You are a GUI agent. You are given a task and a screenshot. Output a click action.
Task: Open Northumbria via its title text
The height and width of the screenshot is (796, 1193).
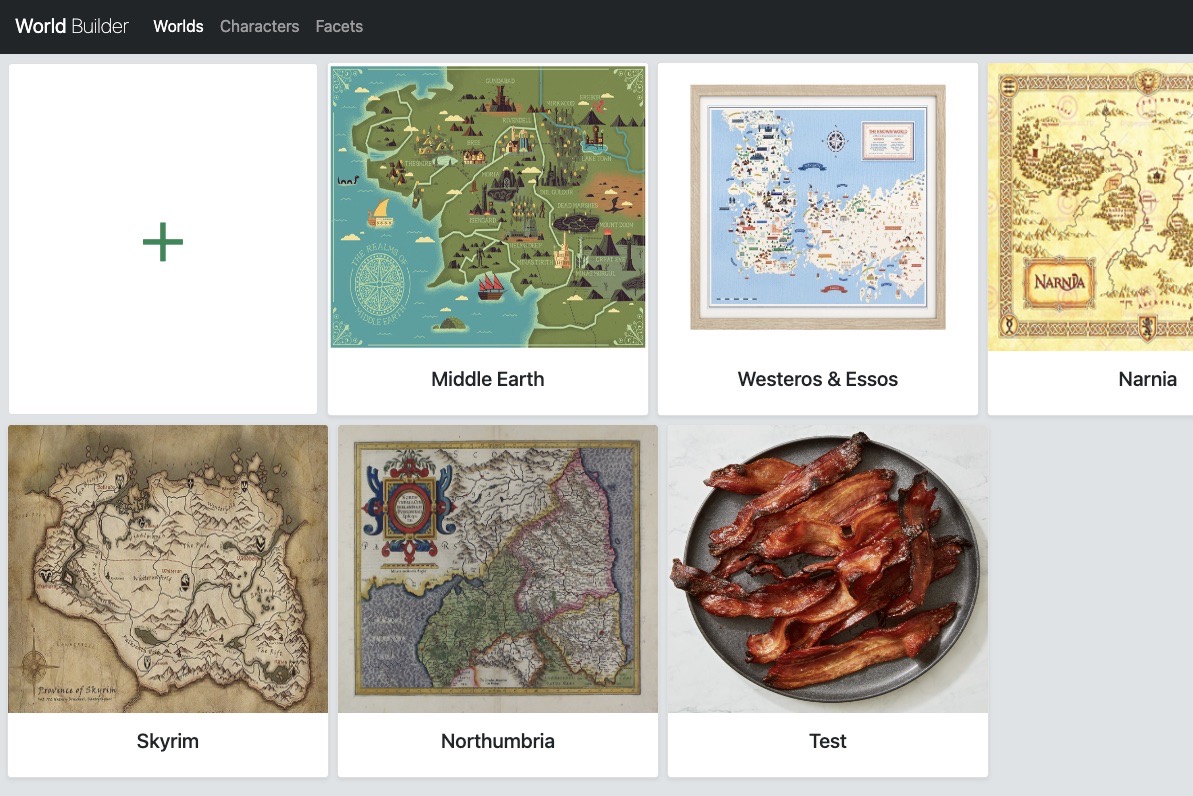(497, 741)
